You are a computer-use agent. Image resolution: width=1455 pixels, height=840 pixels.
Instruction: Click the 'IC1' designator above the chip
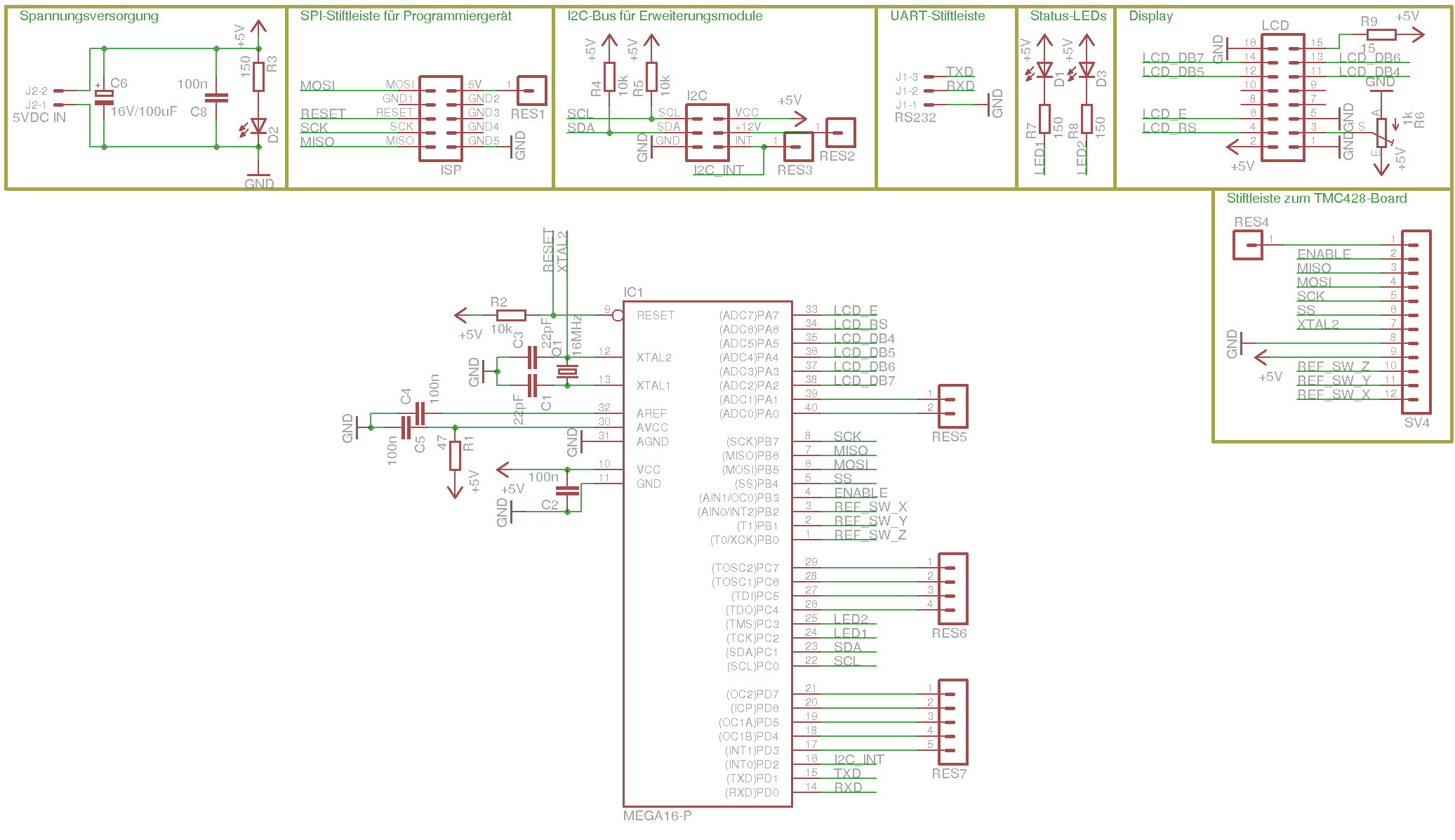click(633, 293)
